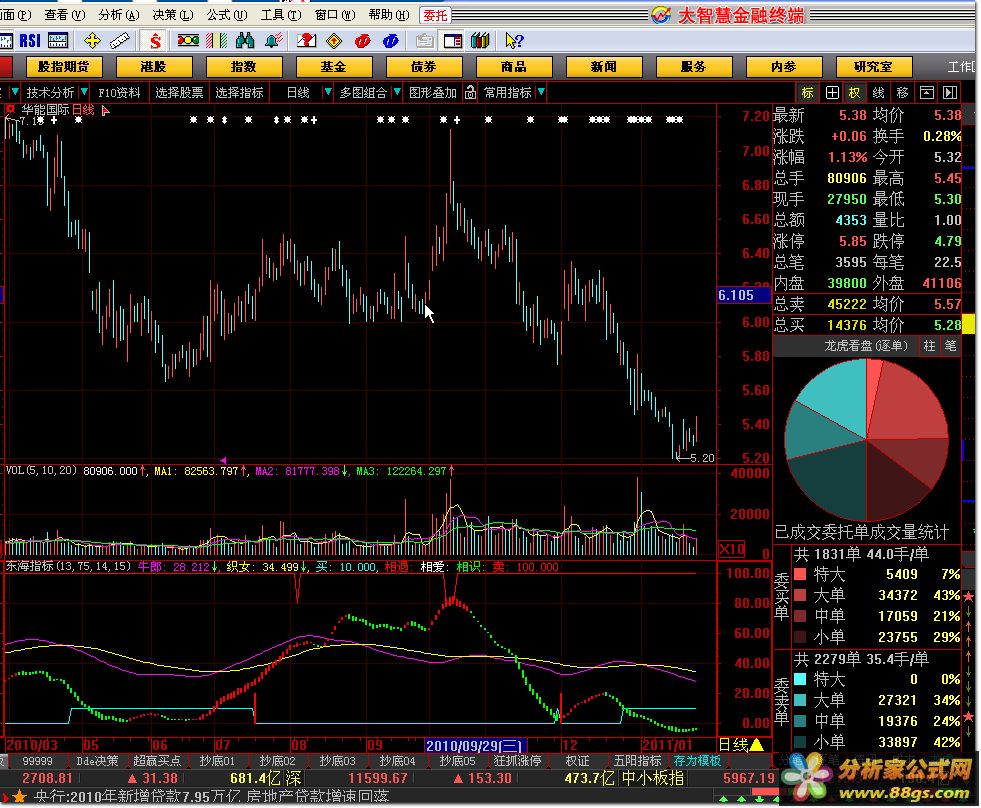This screenshot has height=808, width=981.
Task: Click the help pointer question icon
Action: 514,41
